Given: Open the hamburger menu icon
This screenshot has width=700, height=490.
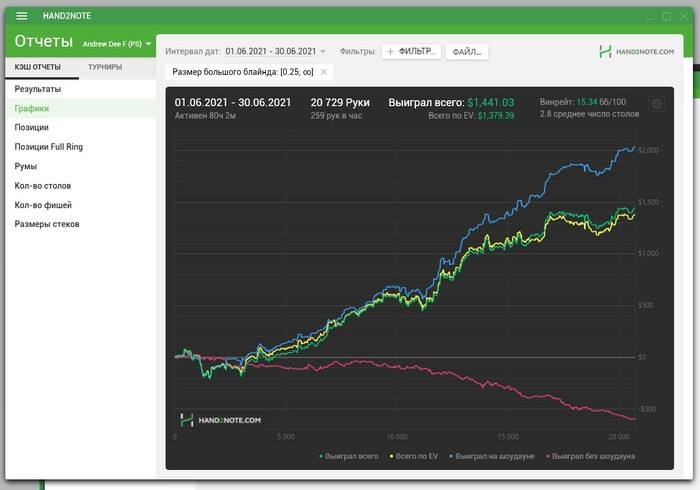Looking at the screenshot, I should 21,16.
